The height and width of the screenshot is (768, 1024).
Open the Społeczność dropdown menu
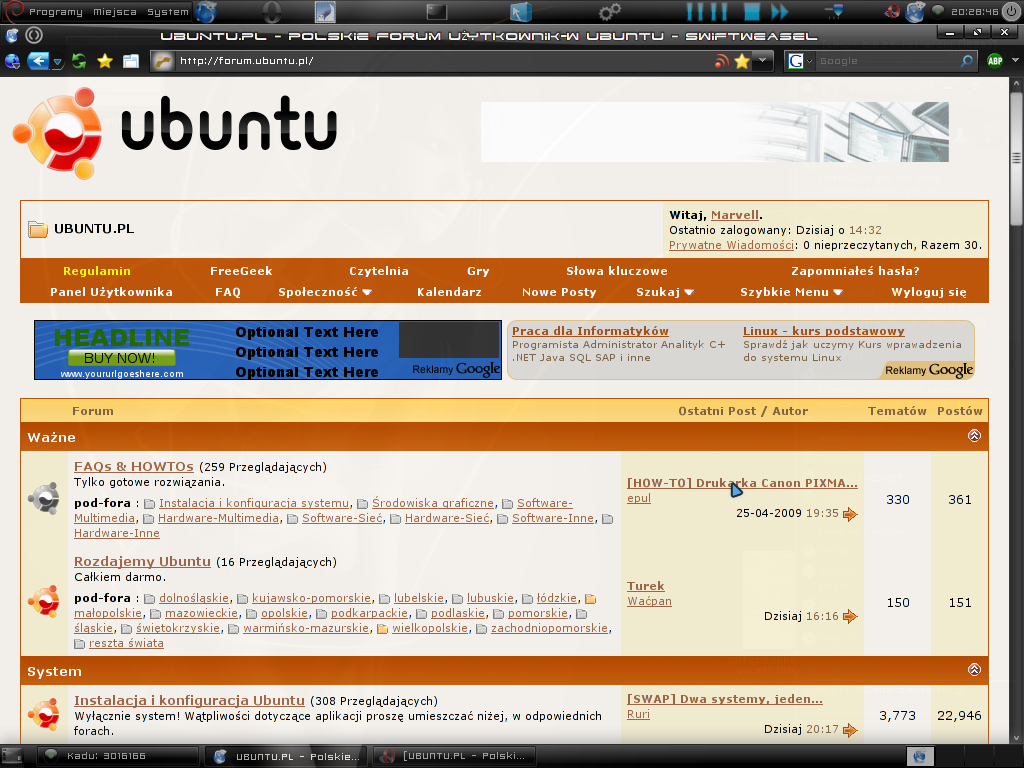tap(325, 293)
